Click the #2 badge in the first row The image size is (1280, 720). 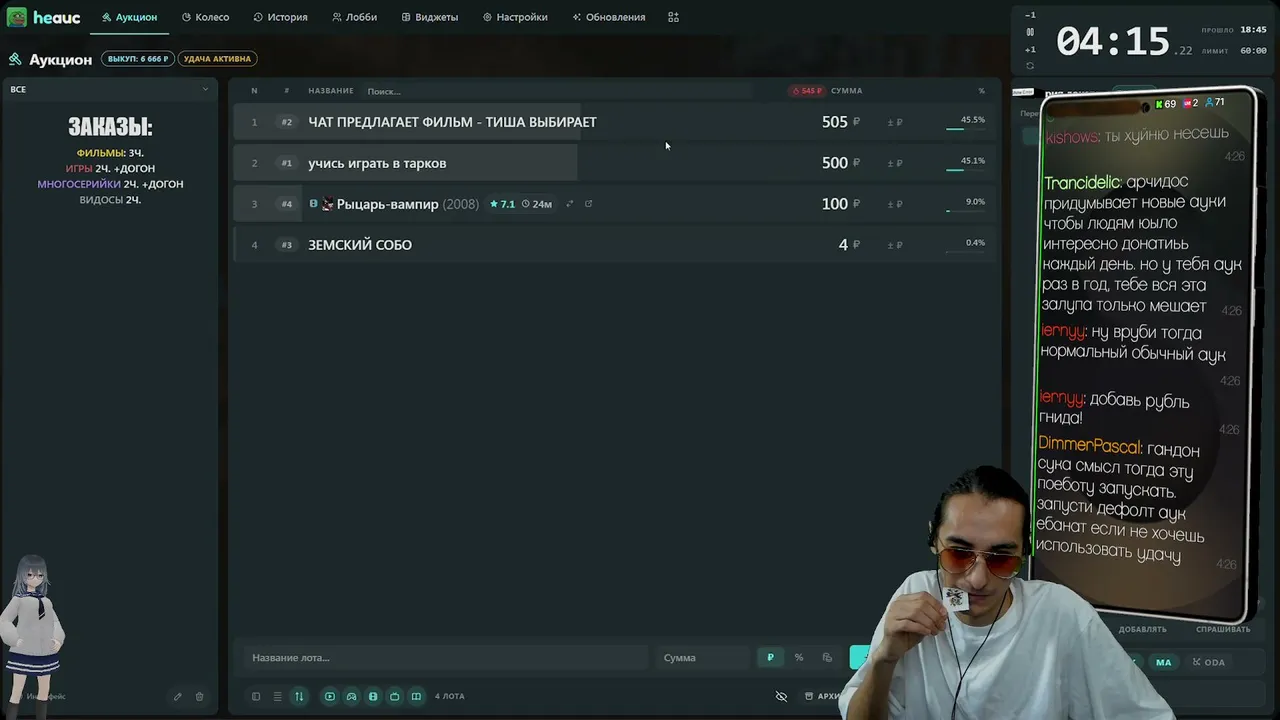287,122
